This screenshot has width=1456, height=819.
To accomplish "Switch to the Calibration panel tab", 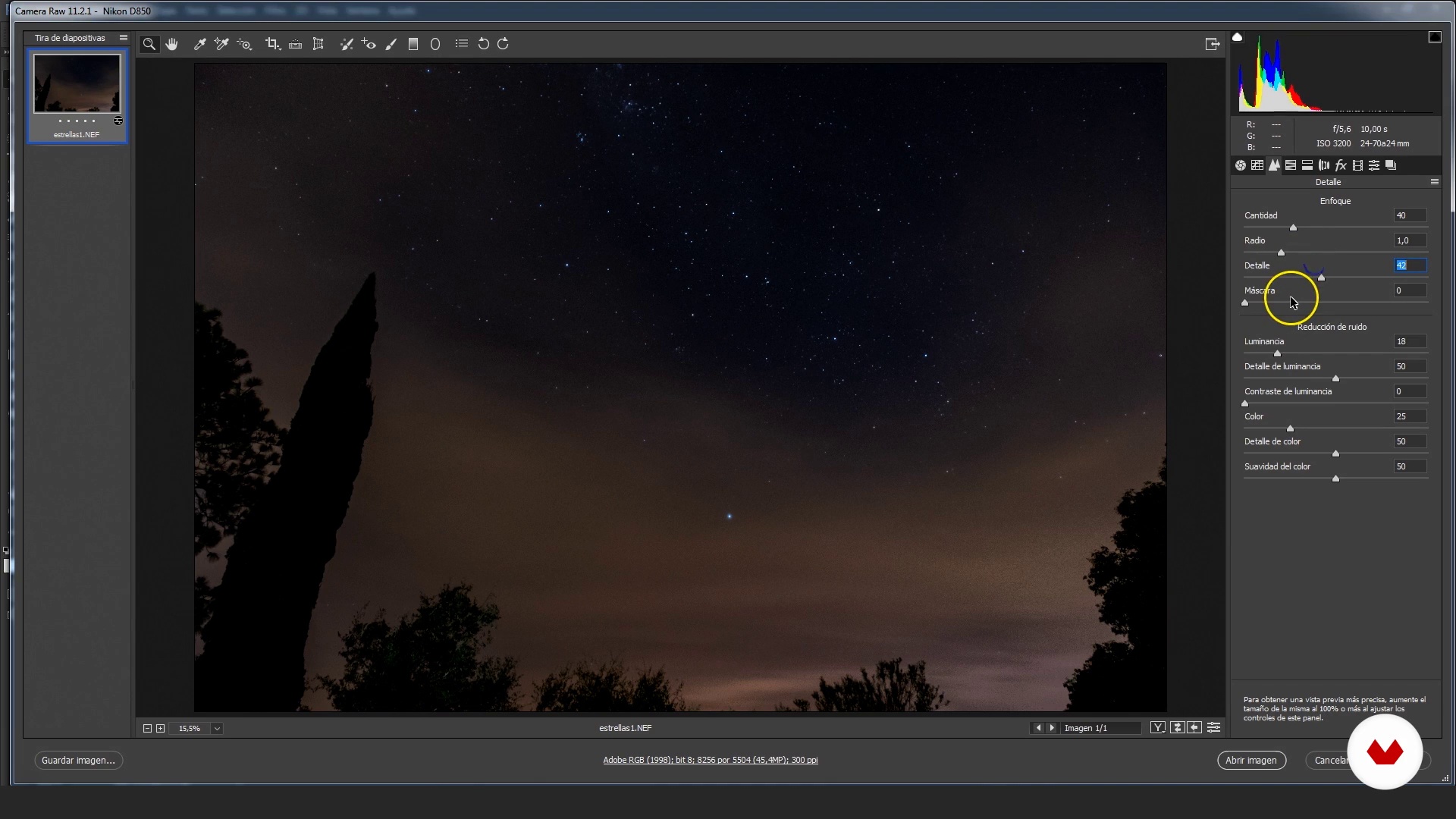I will tap(1357, 165).
